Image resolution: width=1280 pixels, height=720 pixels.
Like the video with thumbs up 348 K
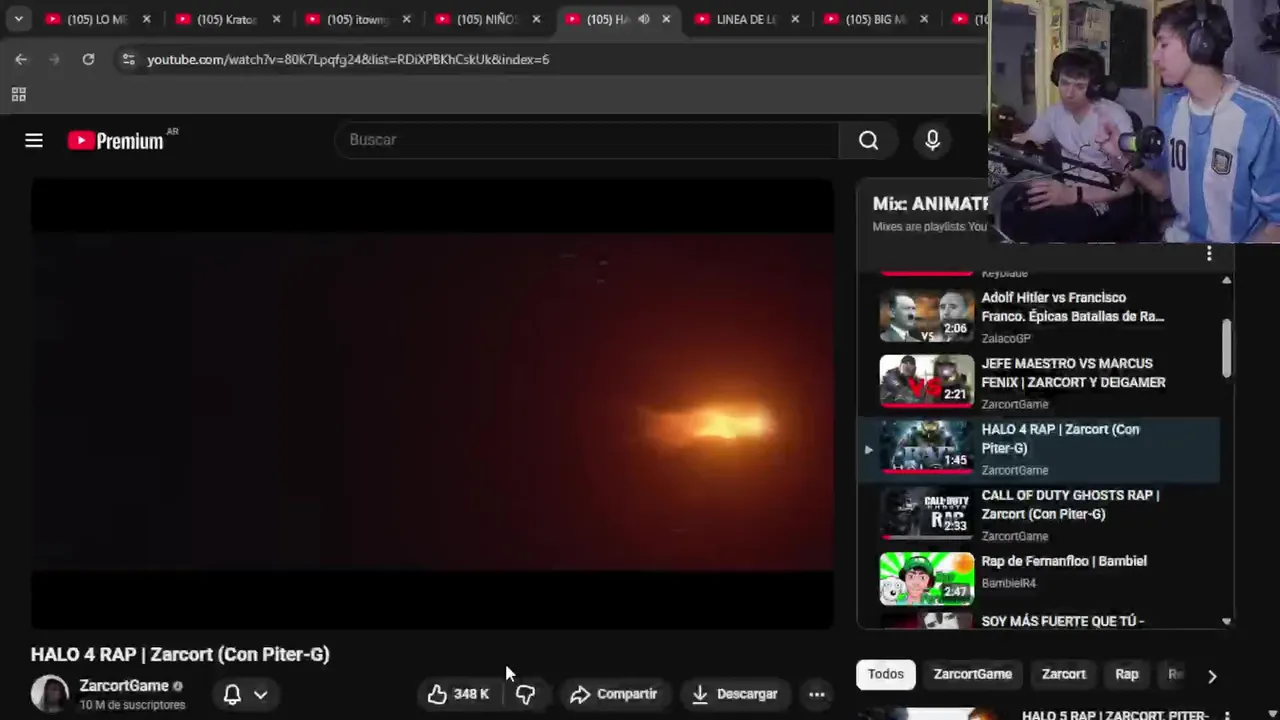pos(458,694)
